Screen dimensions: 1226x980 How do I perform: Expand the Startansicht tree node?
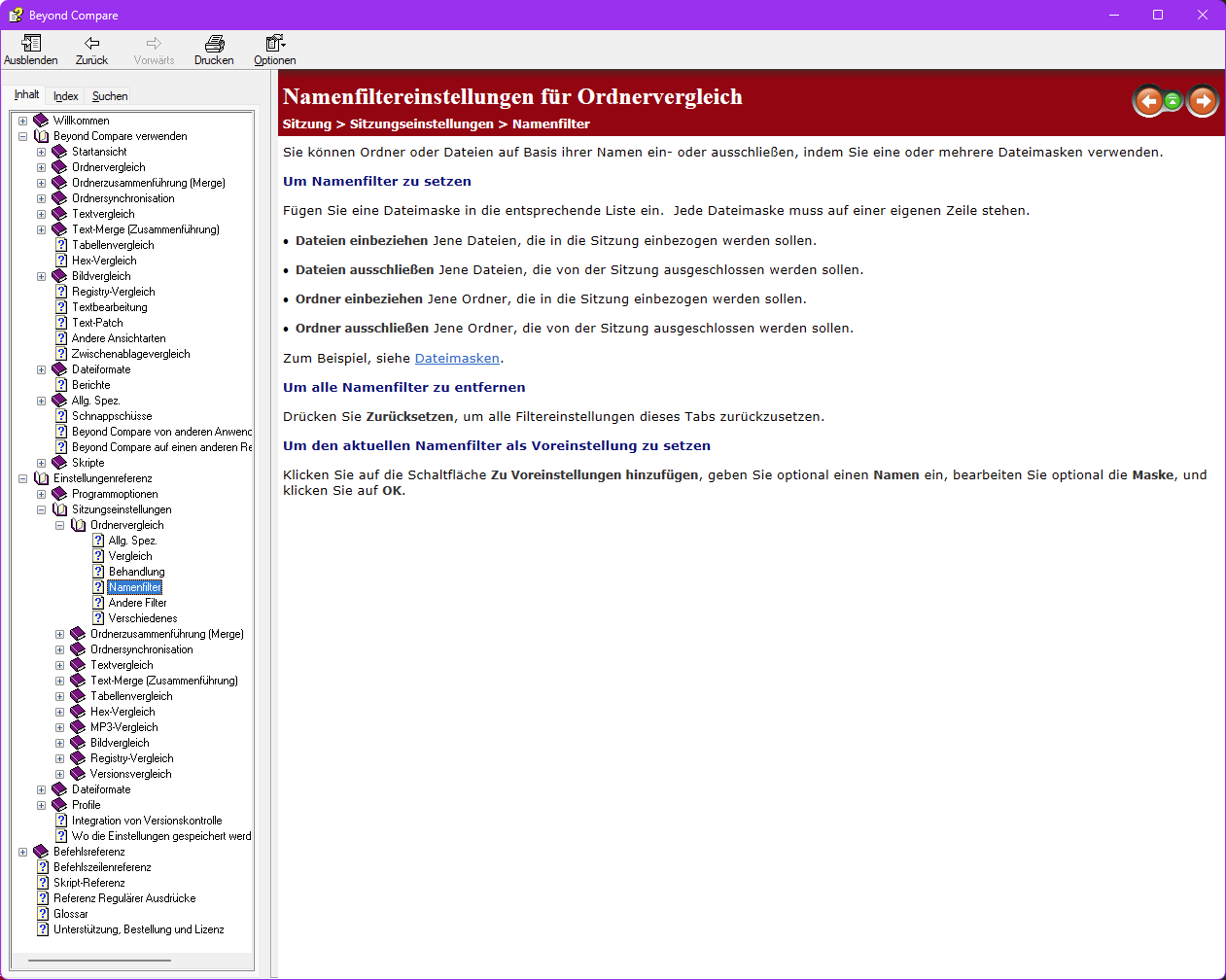(41, 152)
